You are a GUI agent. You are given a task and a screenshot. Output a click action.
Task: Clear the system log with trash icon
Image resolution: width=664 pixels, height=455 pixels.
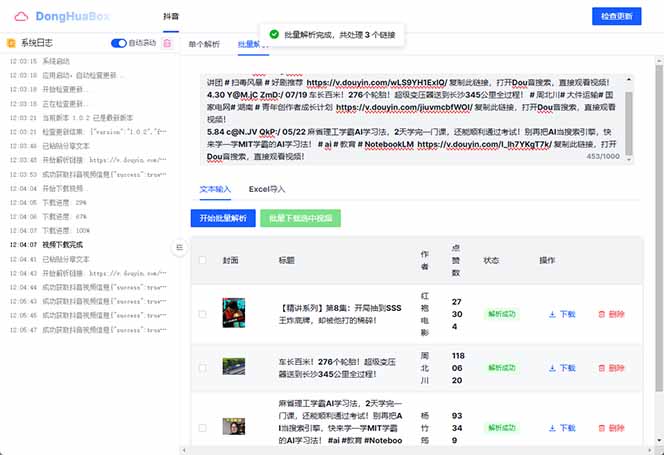click(x=167, y=43)
